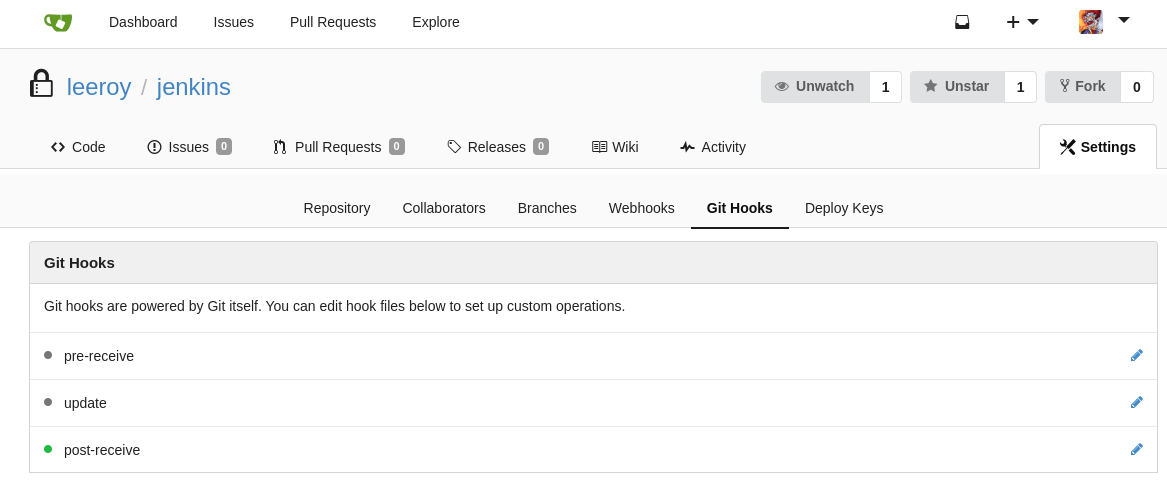The image size is (1167, 483).
Task: Edit the update hook pencil icon
Action: point(1136,403)
